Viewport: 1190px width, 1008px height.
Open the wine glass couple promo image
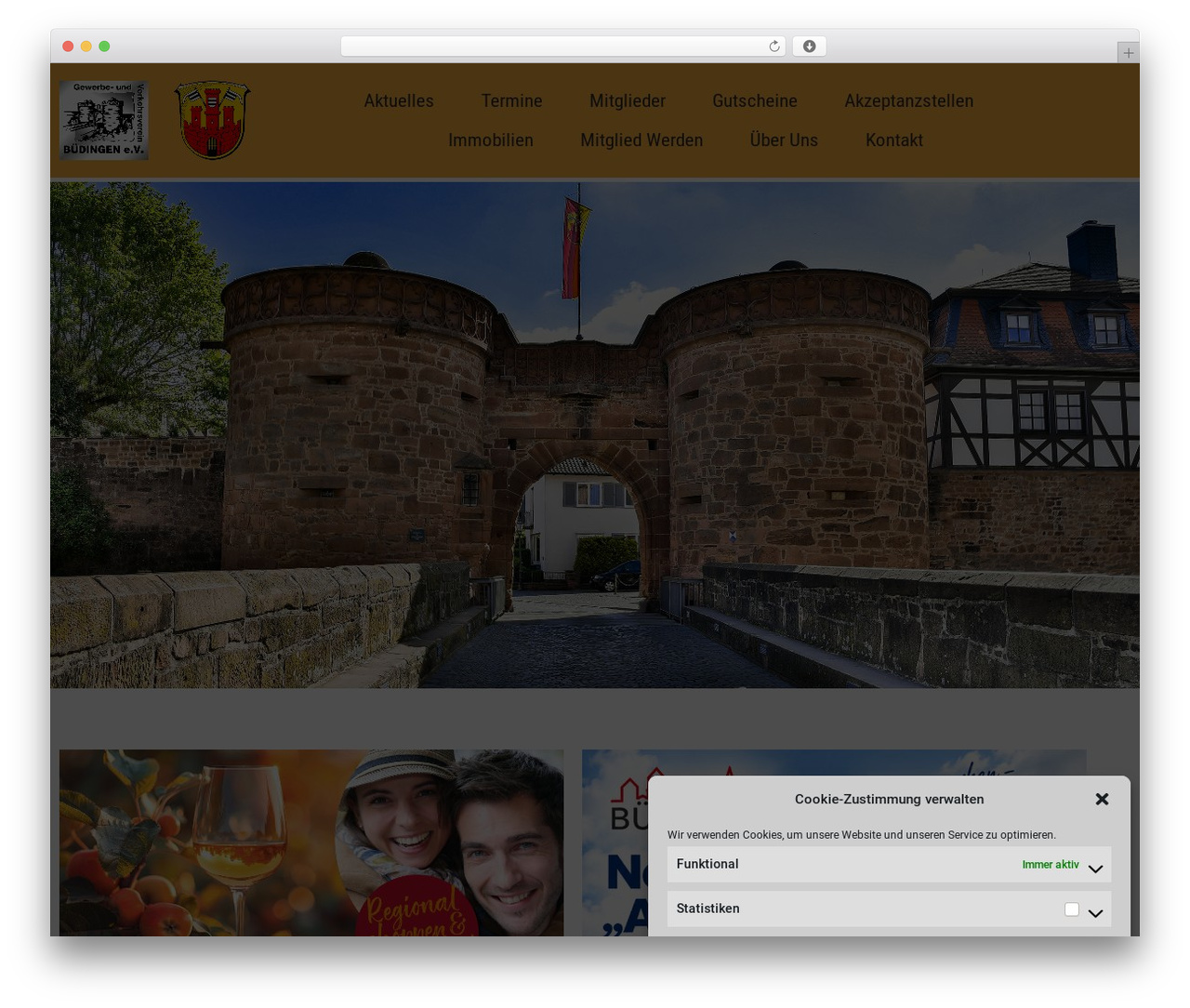point(311,842)
